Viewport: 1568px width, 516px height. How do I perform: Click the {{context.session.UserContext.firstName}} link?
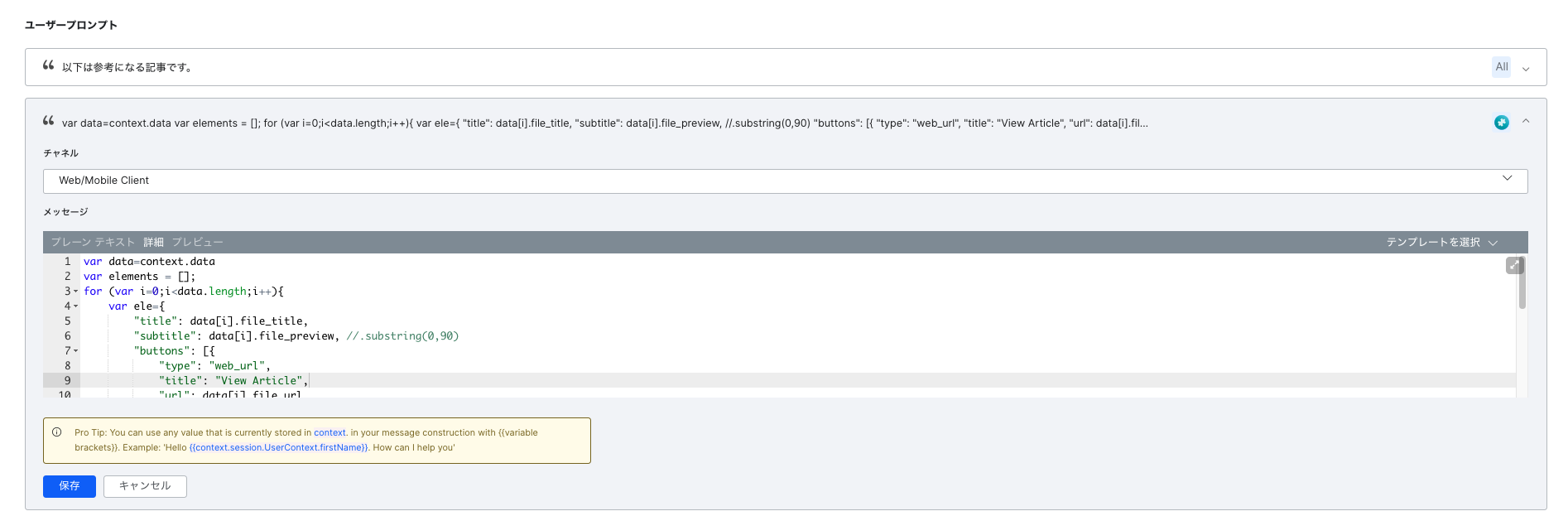pos(278,447)
